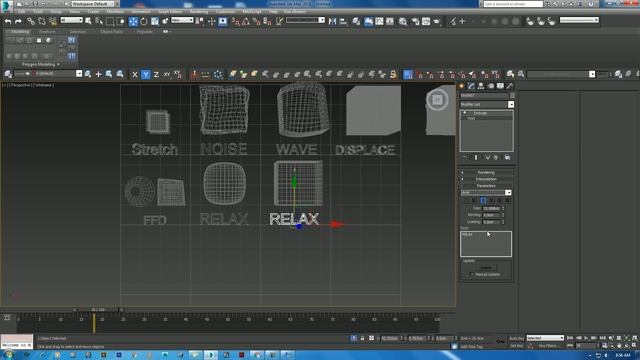This screenshot has width=640, height=360.
Task: Select the Link tool icon
Action: tap(31, 21)
